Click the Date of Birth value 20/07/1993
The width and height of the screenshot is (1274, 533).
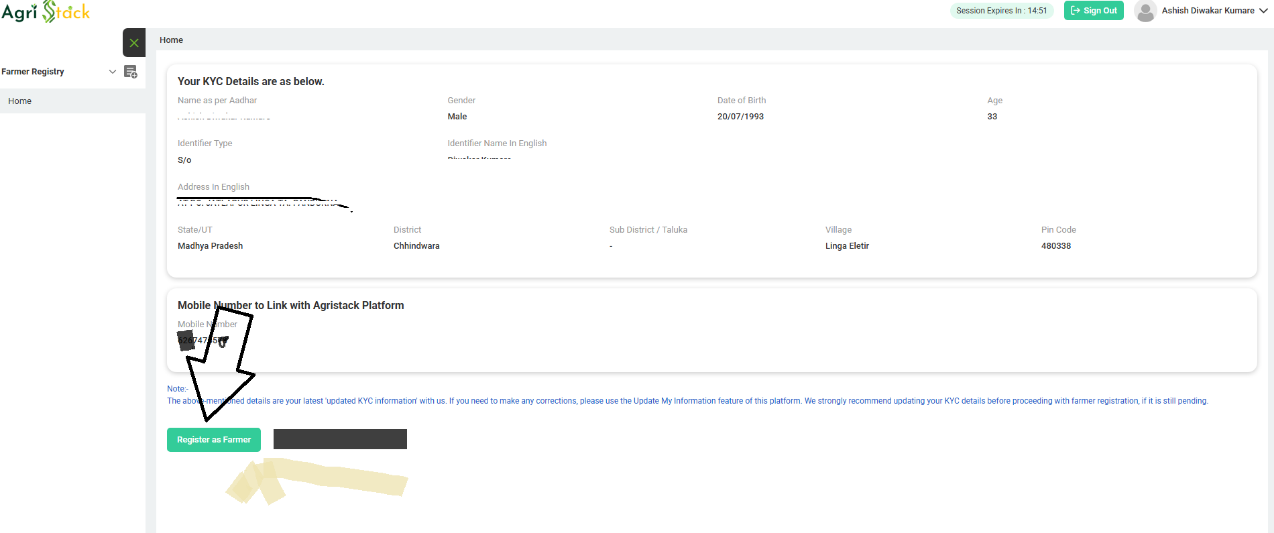pyautogui.click(x=741, y=117)
